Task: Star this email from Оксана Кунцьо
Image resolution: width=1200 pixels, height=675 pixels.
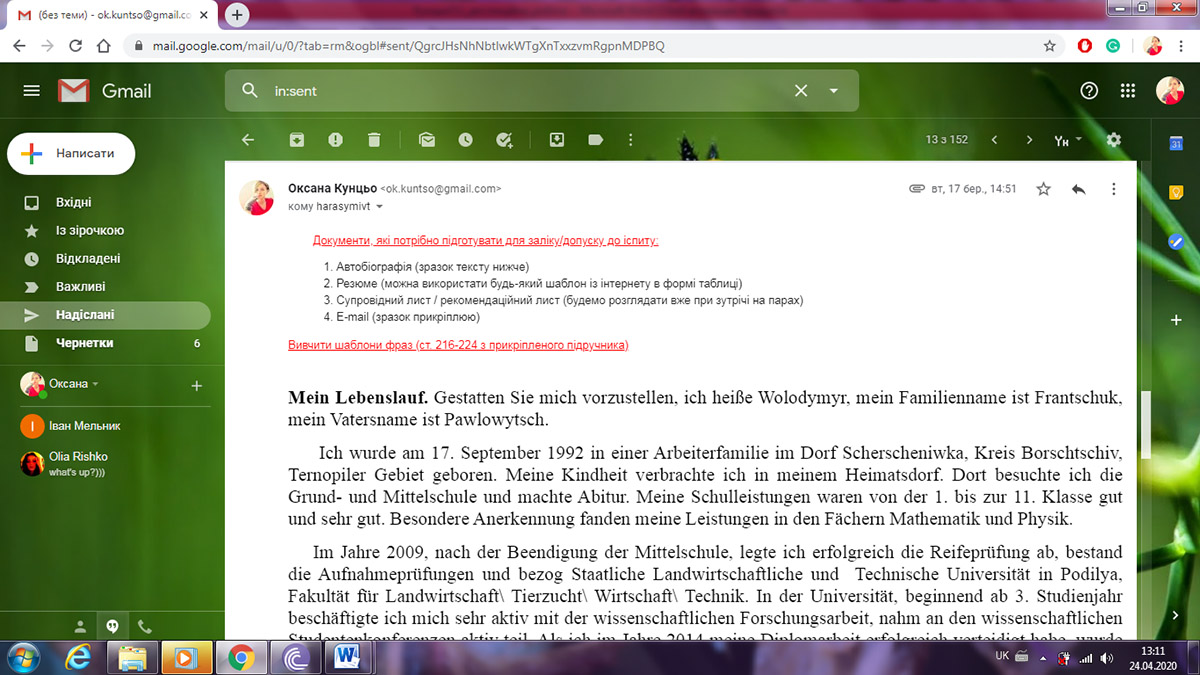Action: click(x=1043, y=189)
